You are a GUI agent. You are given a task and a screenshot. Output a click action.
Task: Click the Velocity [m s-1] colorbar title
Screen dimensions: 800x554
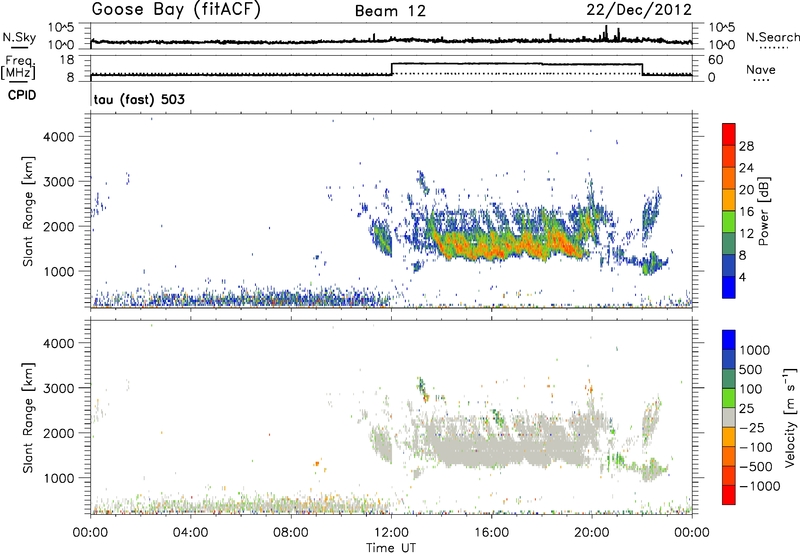pyautogui.click(x=790, y=417)
